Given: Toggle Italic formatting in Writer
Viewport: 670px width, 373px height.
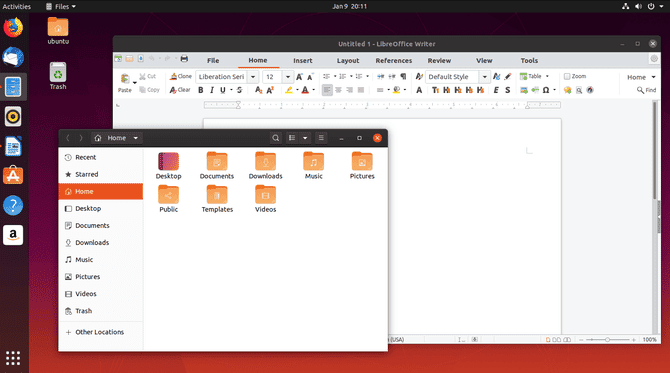Looking at the screenshot, I should click(212, 90).
